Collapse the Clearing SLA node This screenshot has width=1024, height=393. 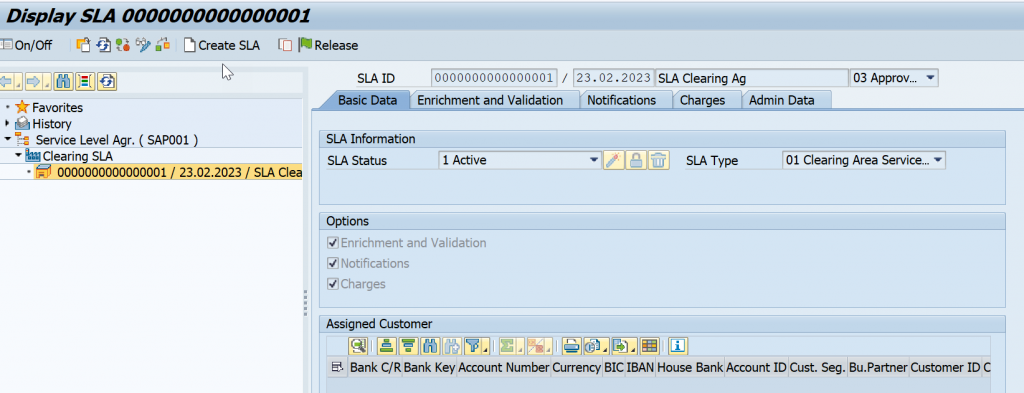pos(18,156)
